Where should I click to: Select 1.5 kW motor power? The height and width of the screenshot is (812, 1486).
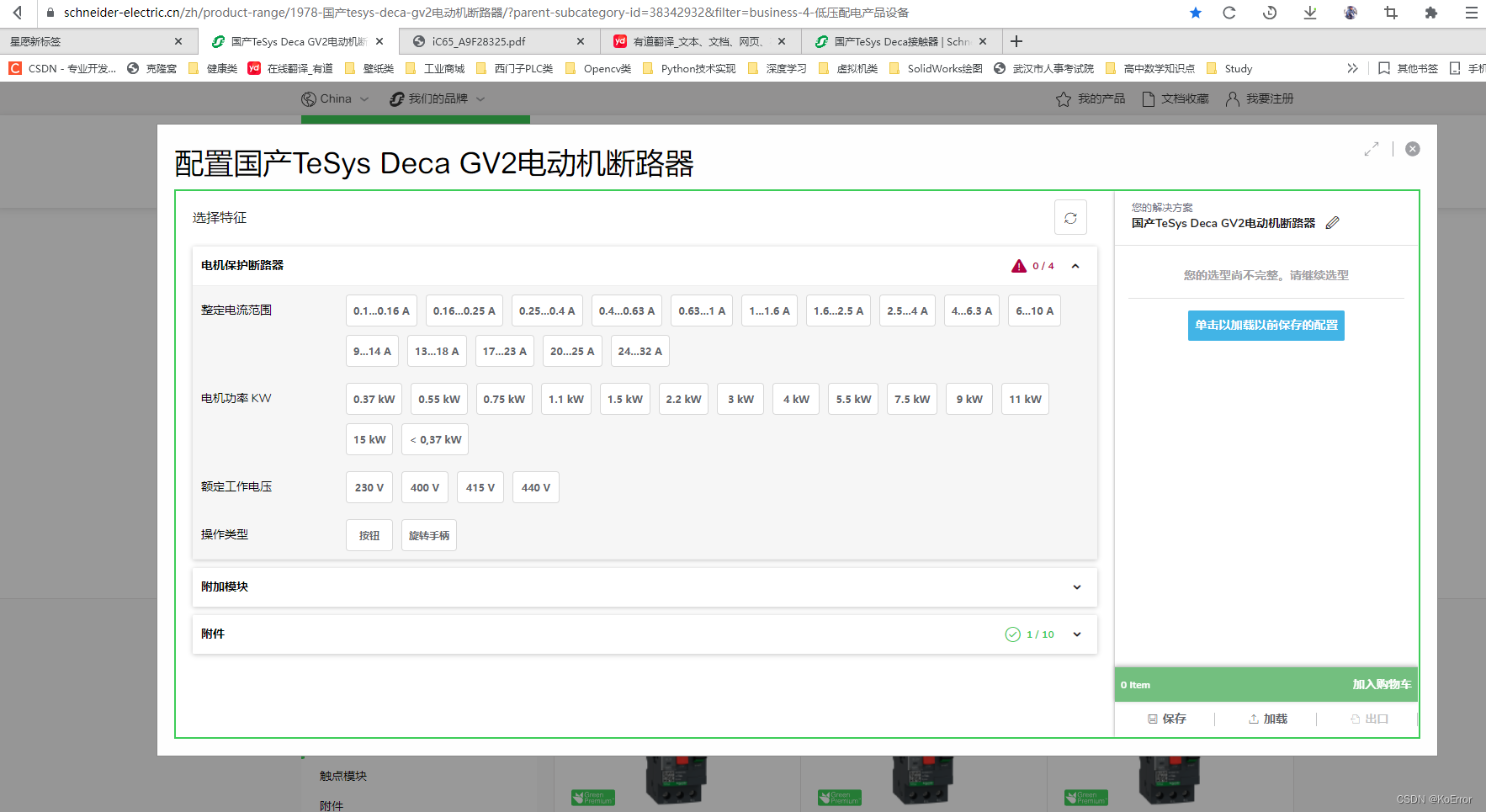coord(625,399)
